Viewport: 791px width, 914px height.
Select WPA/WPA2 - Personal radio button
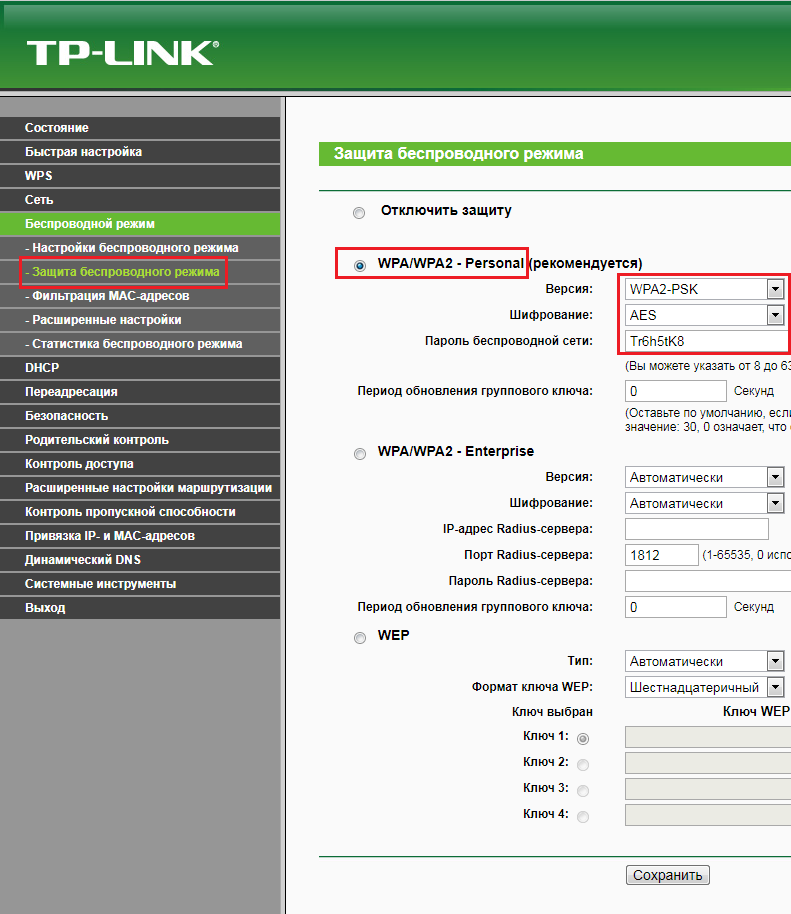click(x=359, y=265)
